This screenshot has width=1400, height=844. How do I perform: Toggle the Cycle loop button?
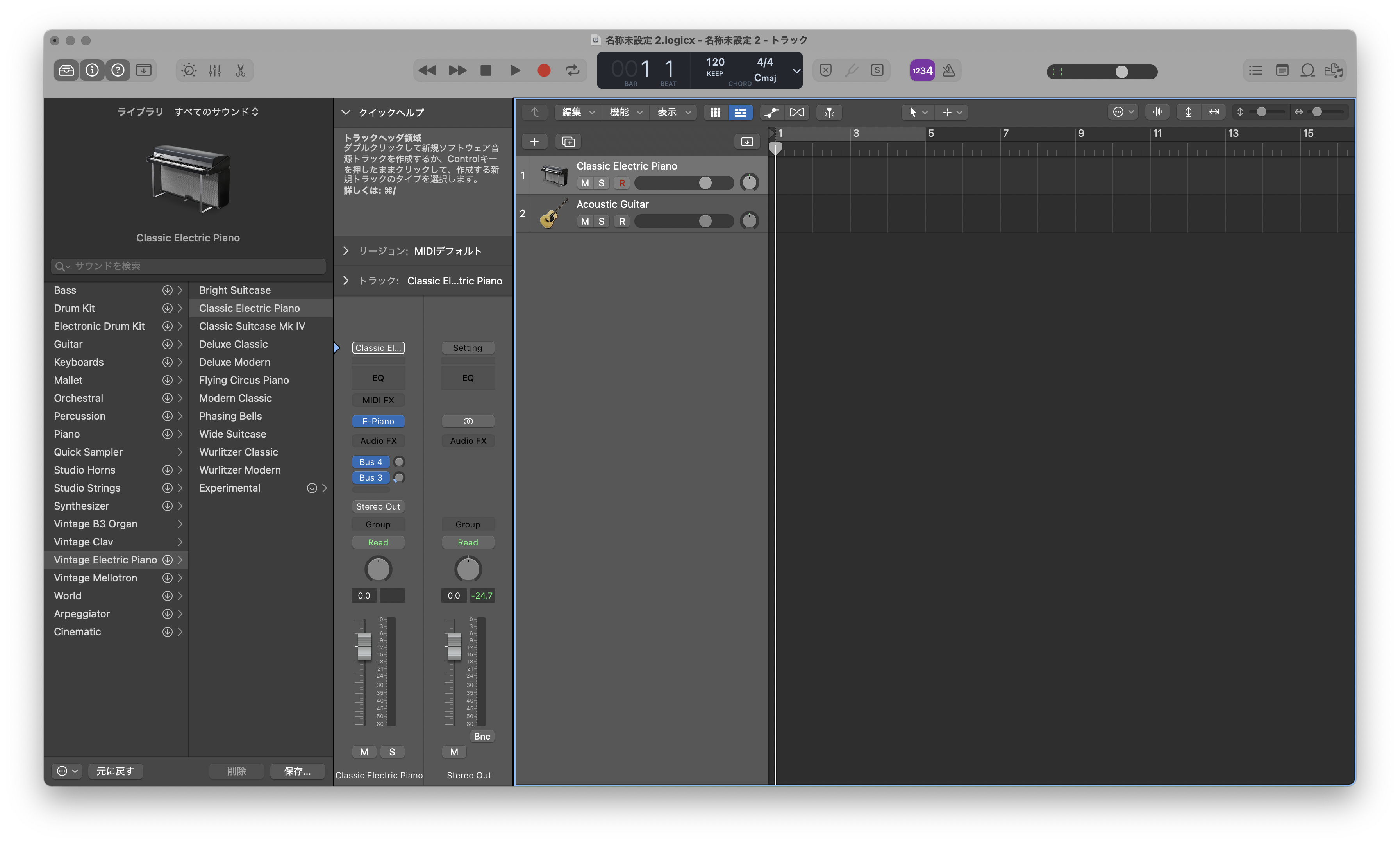pos(572,70)
